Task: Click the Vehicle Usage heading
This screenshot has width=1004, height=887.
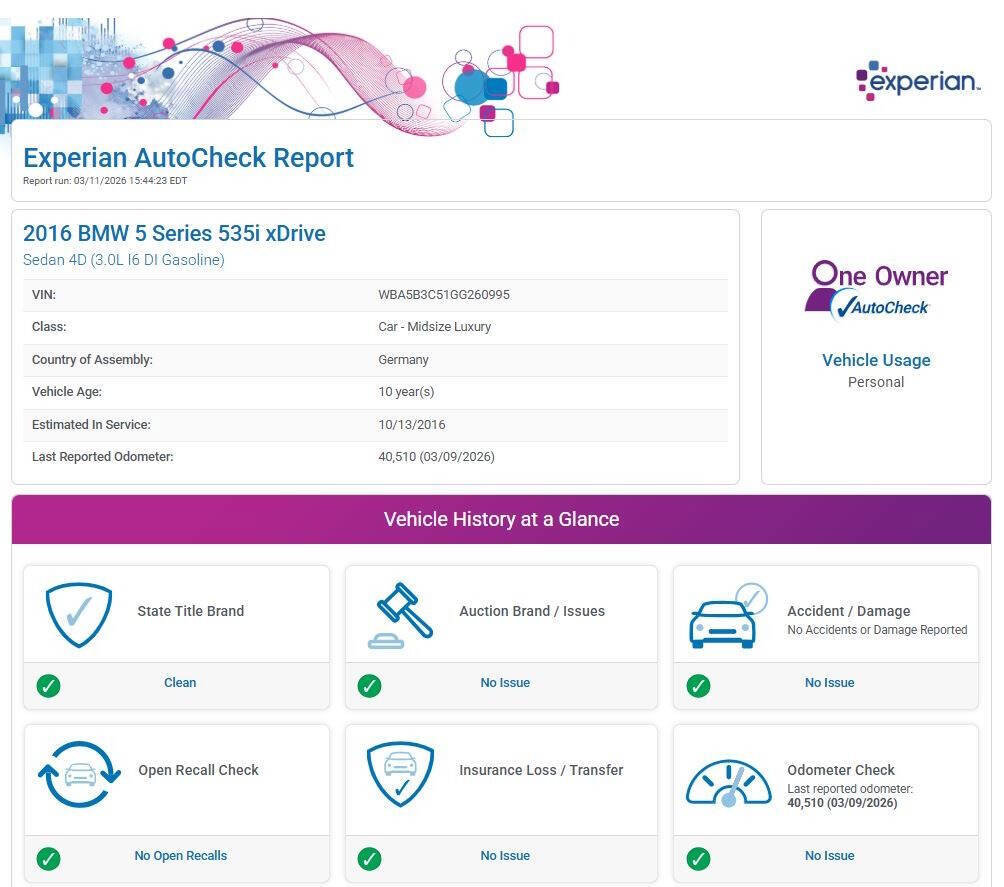Action: 876,360
